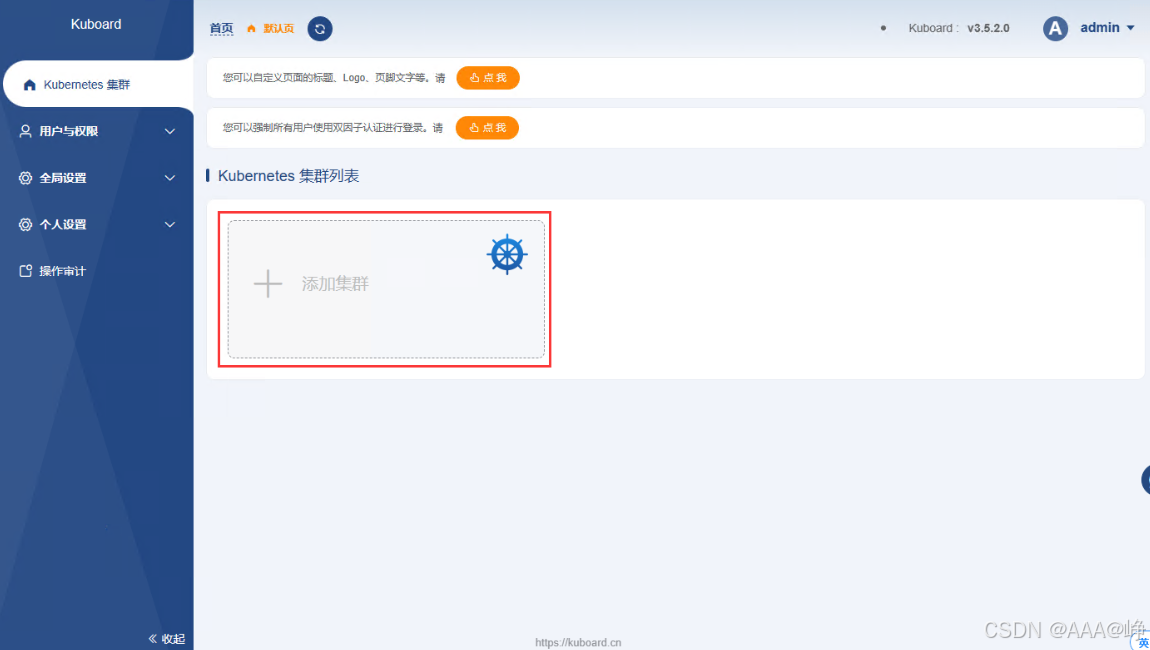Click the round refresh icon button
Image resolution: width=1150 pixels, height=650 pixels.
[x=320, y=29]
